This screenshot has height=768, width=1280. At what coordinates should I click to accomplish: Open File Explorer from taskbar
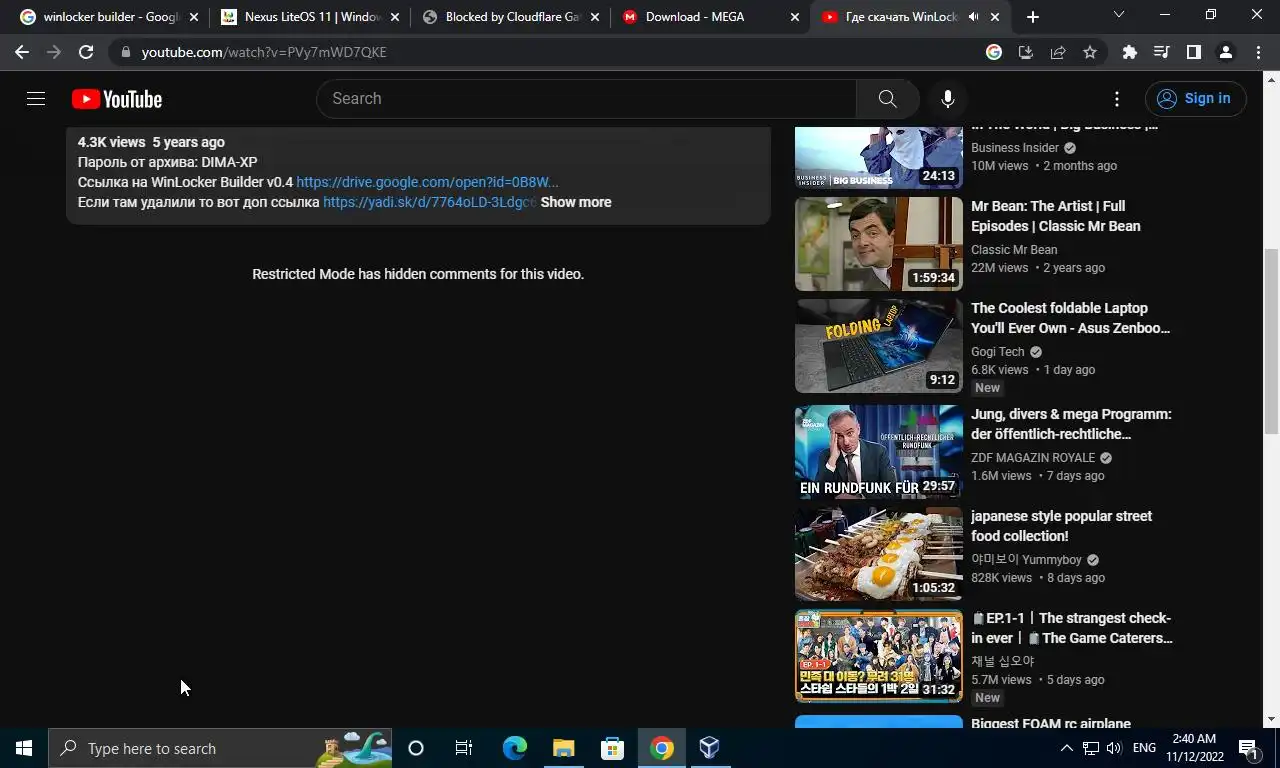(x=564, y=748)
